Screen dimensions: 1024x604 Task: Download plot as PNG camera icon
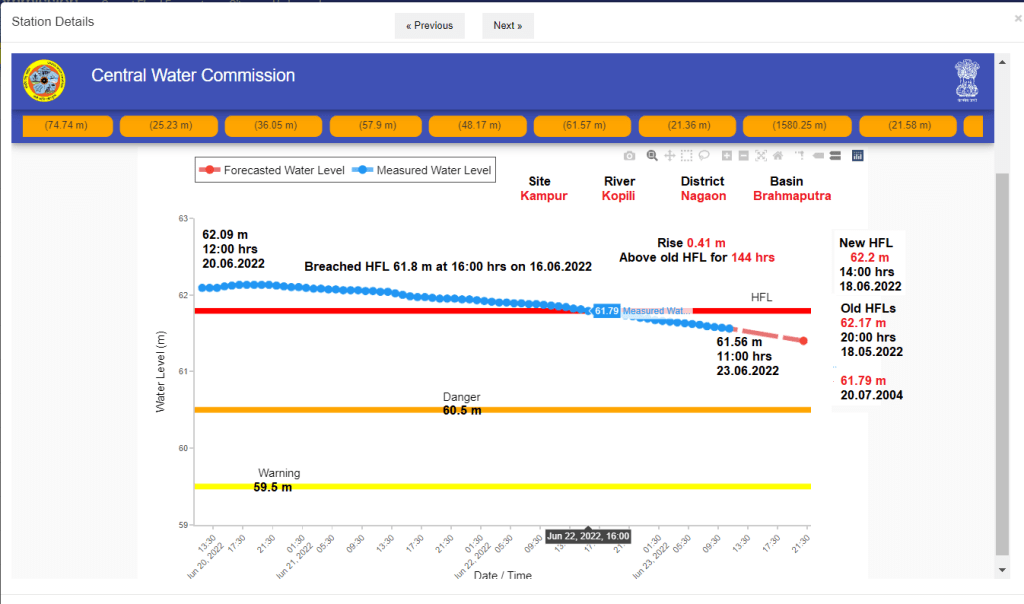point(629,156)
